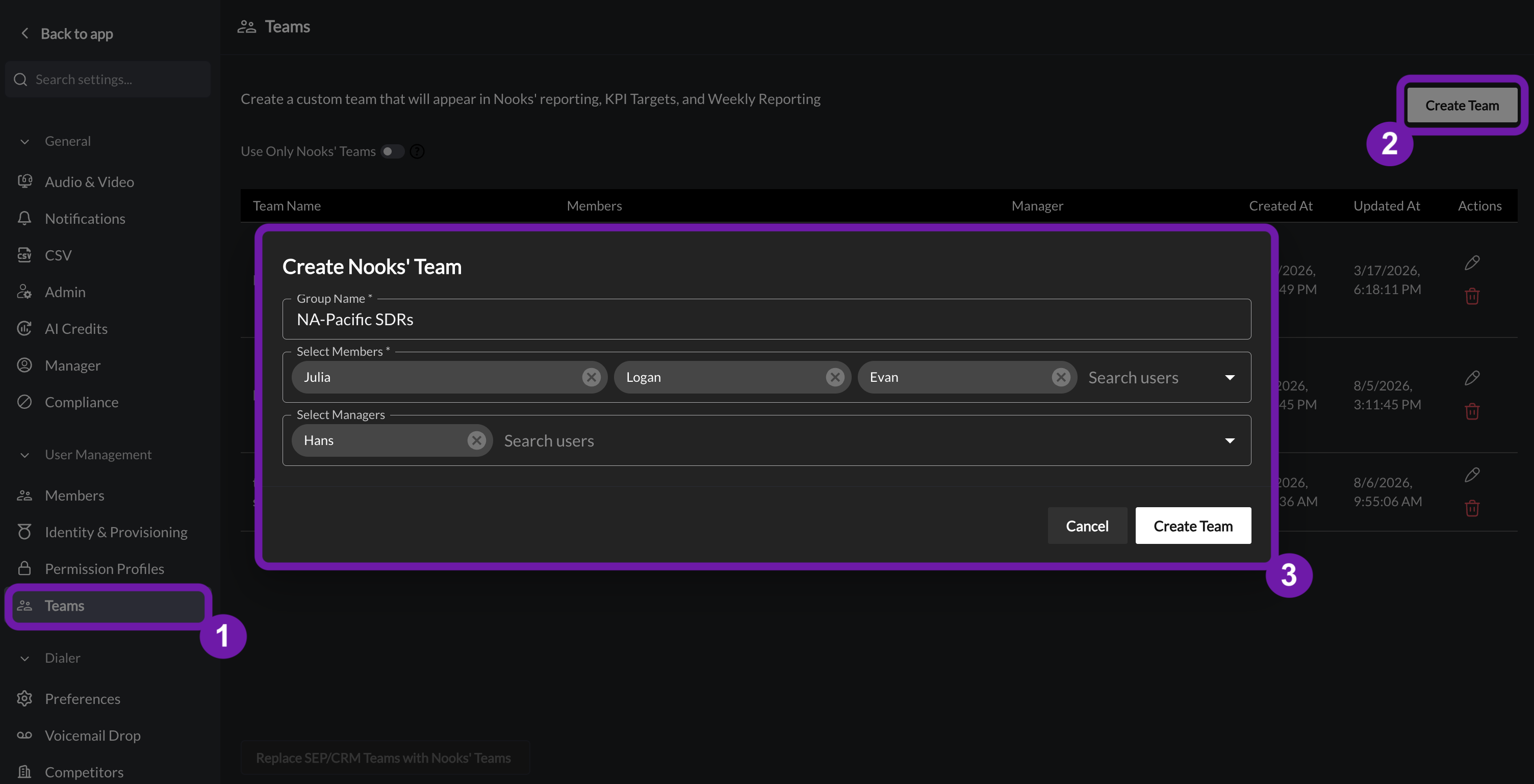This screenshot has height=784, width=1534.
Task: Click the Notifications bell icon
Action: coord(24,219)
